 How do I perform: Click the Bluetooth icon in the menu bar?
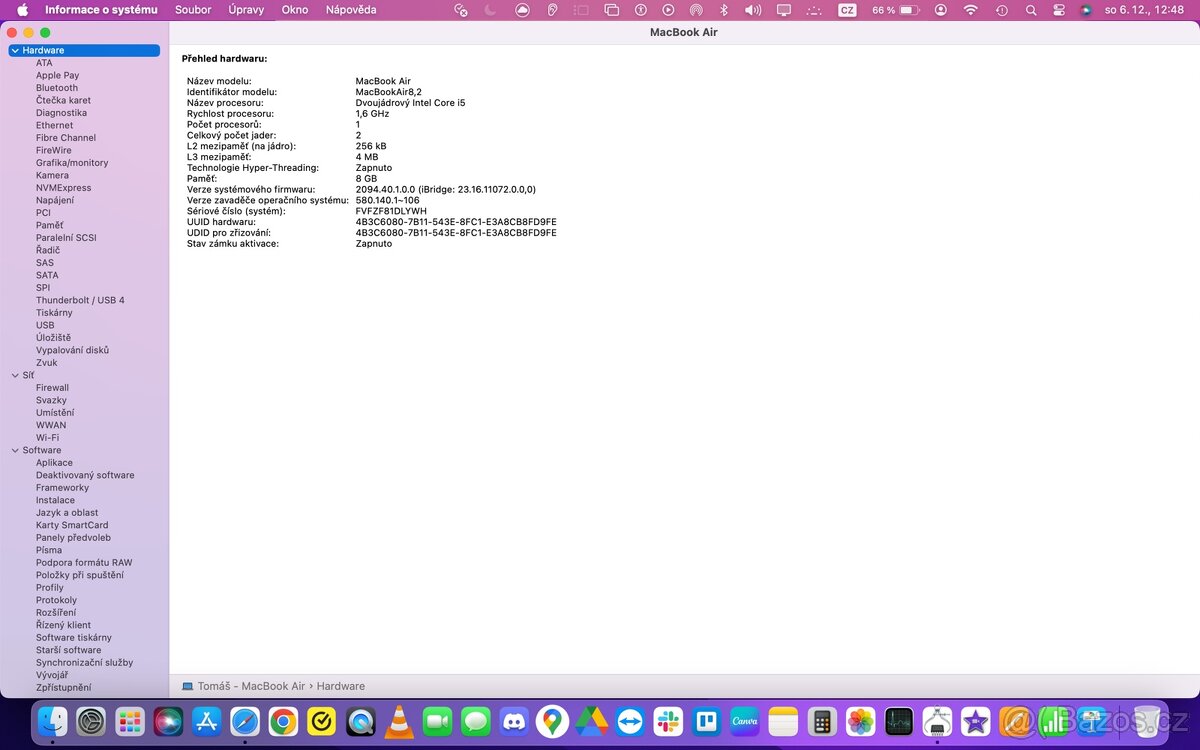pos(723,11)
